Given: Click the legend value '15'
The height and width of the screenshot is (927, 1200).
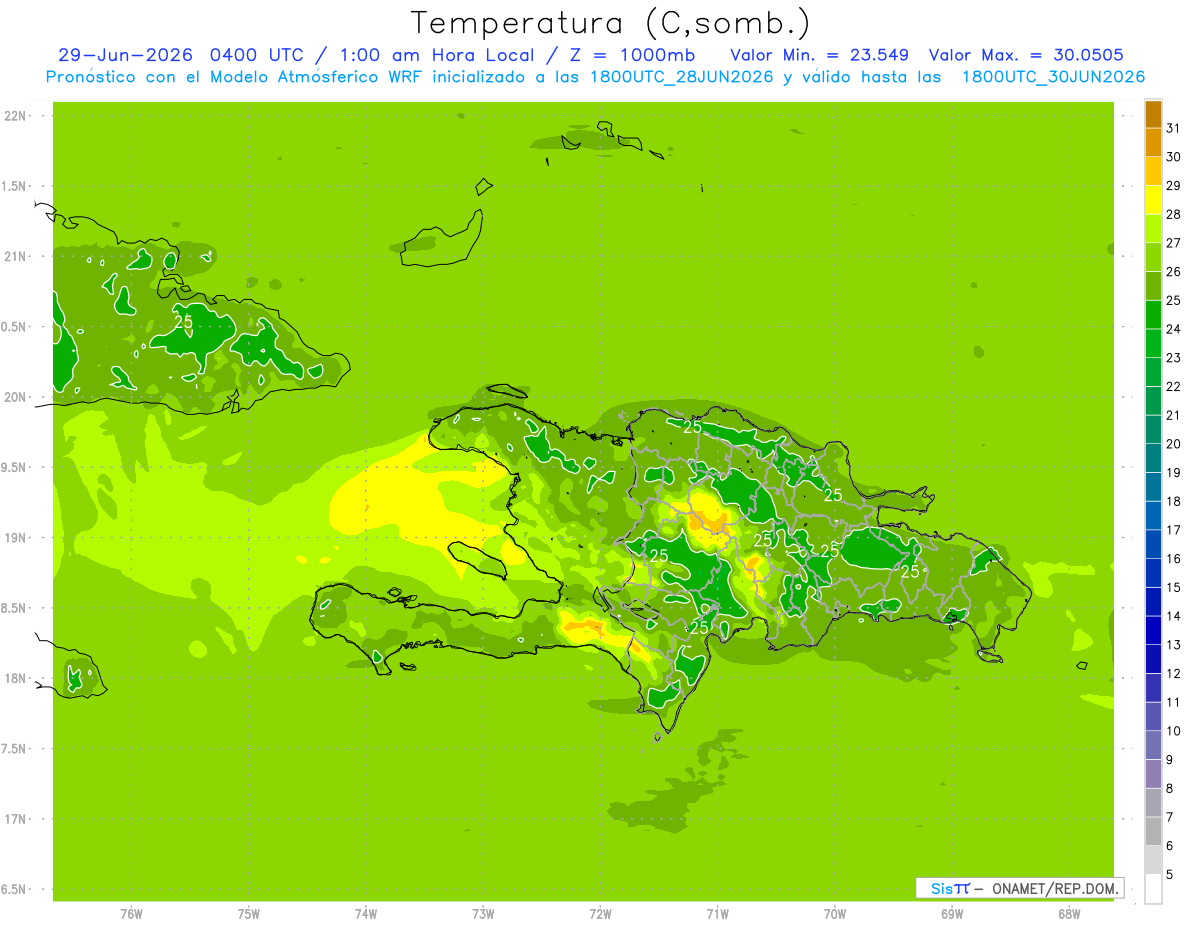Looking at the screenshot, I should (1173, 587).
